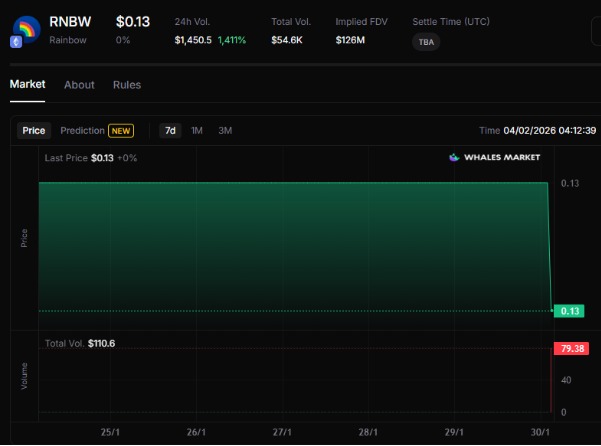Click the red volume bar at 30/1
Screen dimensions: 601x446
pyautogui.click(x=551, y=380)
